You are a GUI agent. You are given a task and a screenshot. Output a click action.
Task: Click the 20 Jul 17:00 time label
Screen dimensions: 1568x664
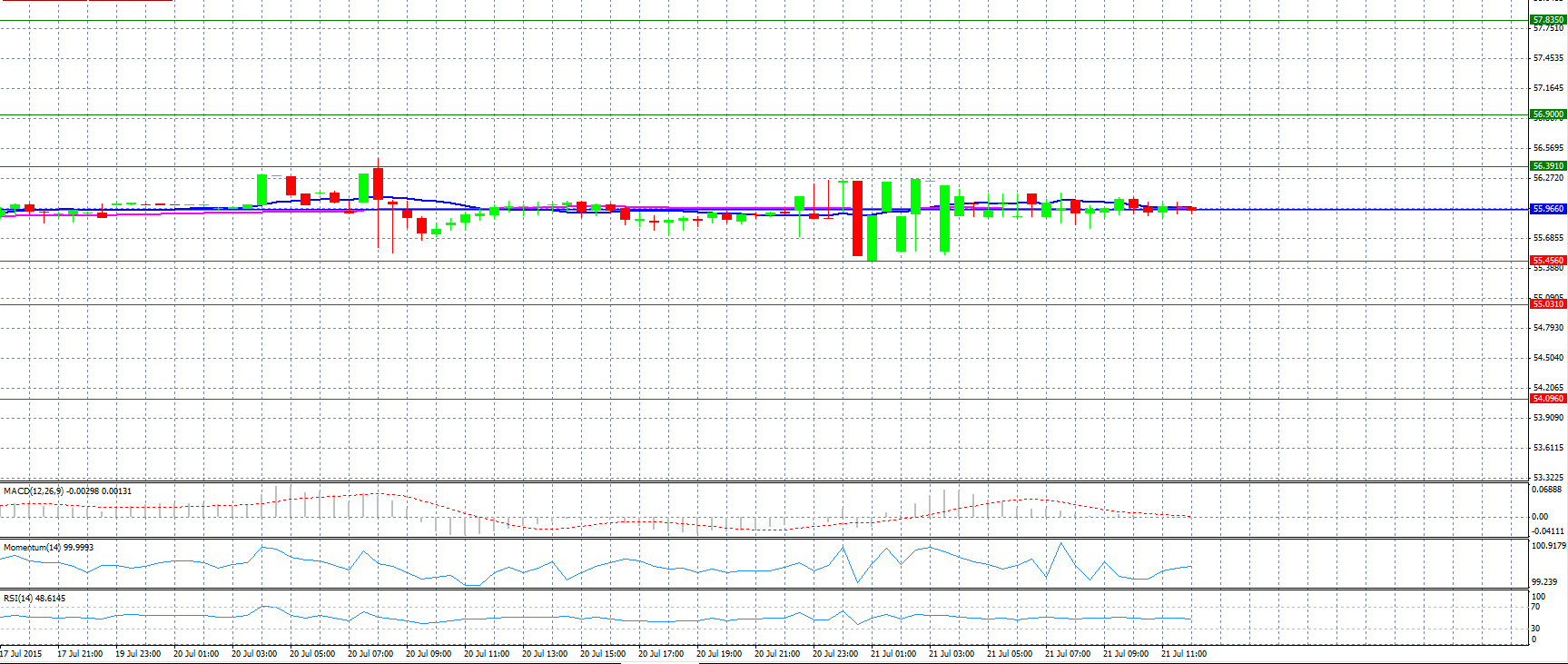tap(661, 653)
